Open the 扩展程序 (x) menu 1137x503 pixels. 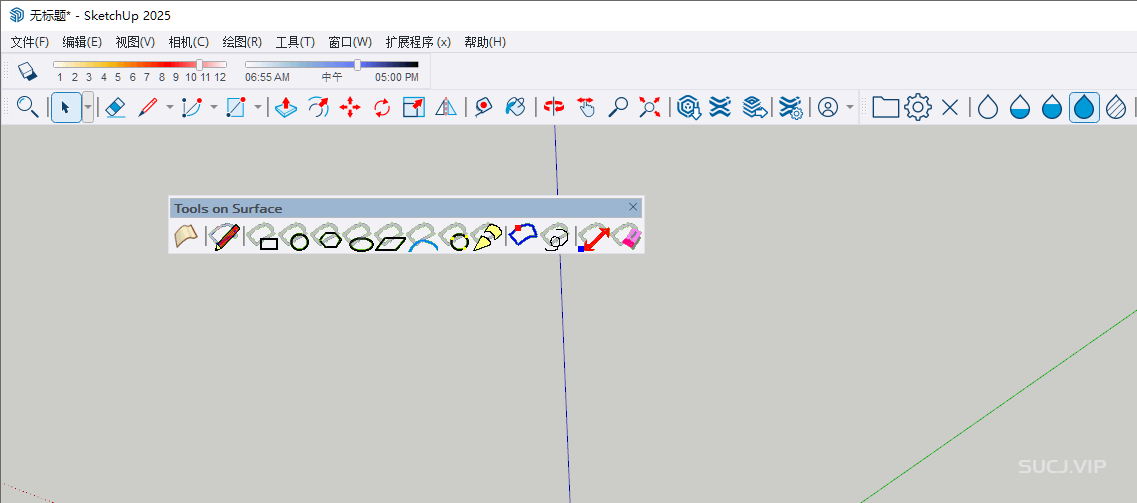click(x=418, y=42)
